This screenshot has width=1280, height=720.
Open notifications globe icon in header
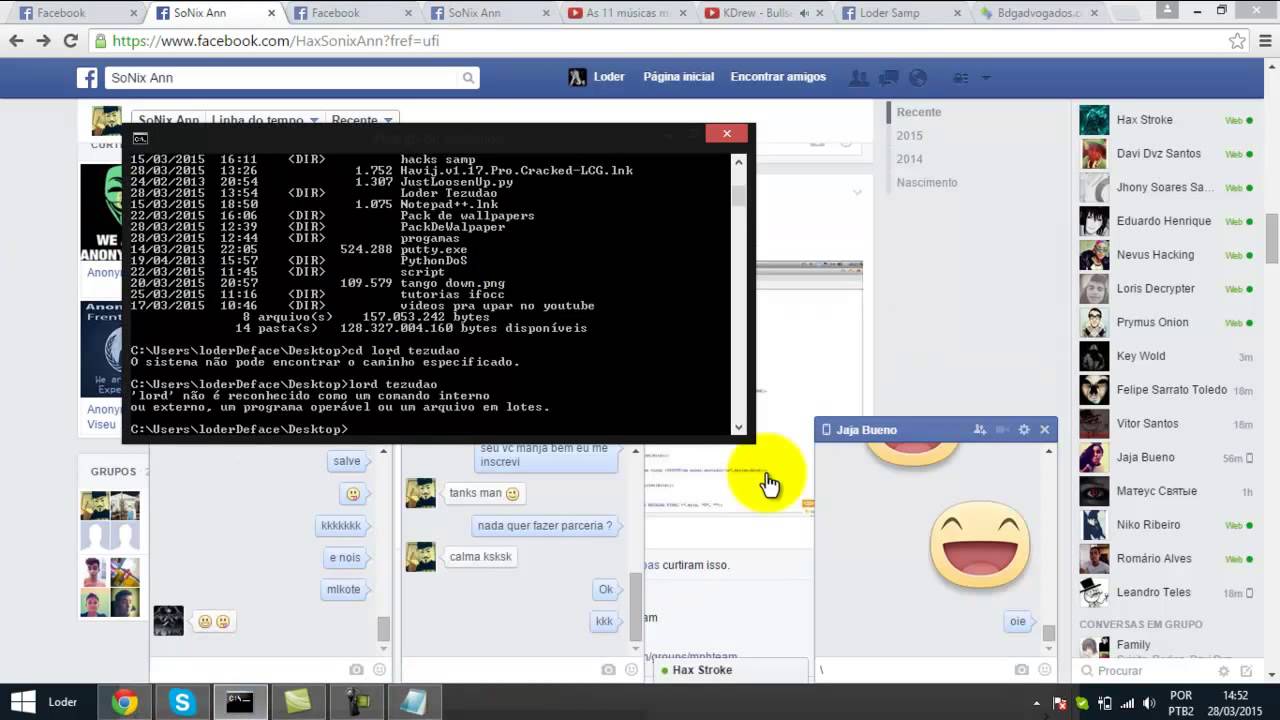point(918,78)
